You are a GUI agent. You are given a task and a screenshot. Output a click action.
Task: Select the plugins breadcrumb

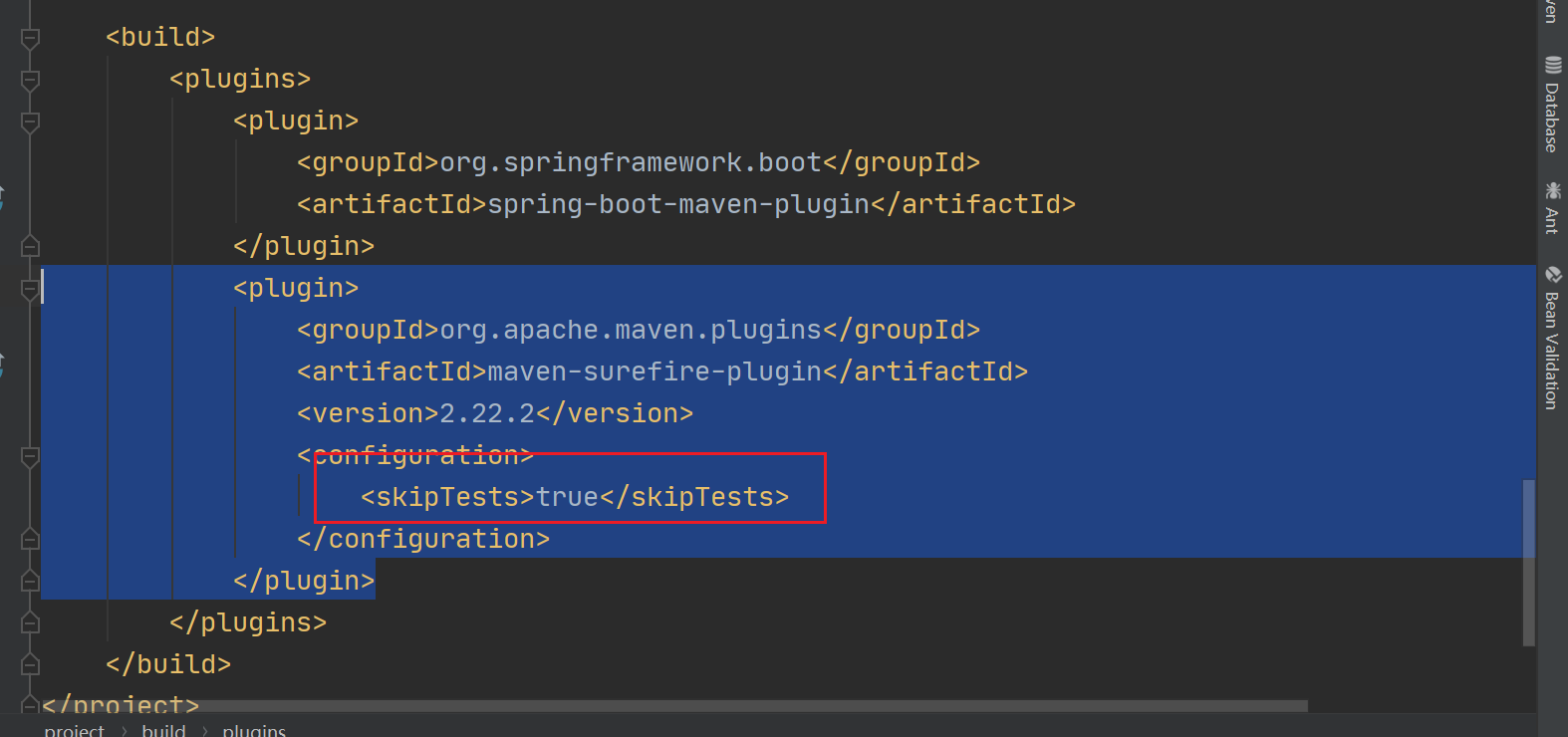click(254, 730)
